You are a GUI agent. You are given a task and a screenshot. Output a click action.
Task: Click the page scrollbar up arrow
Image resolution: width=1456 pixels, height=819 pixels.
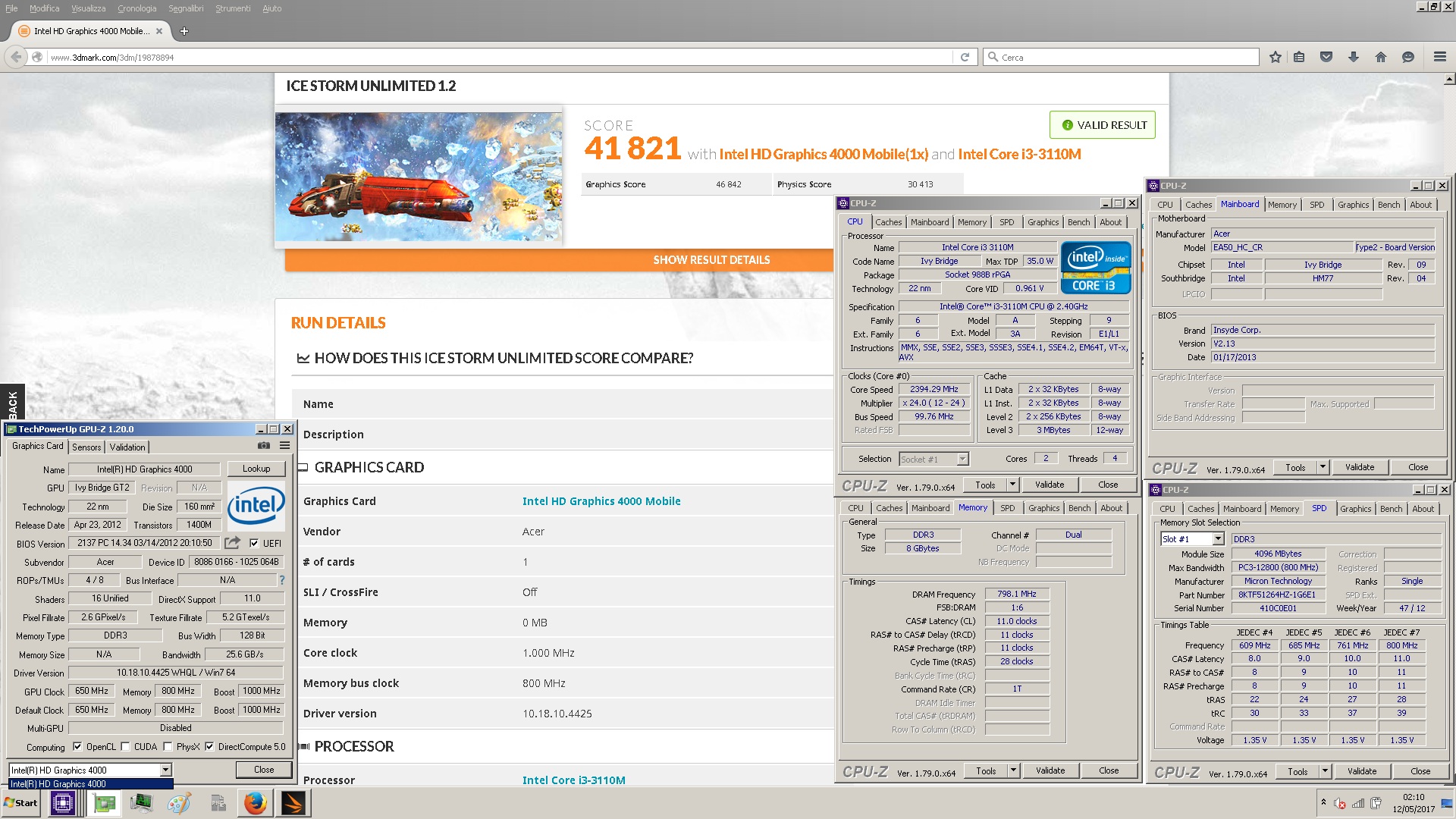[x=1449, y=79]
